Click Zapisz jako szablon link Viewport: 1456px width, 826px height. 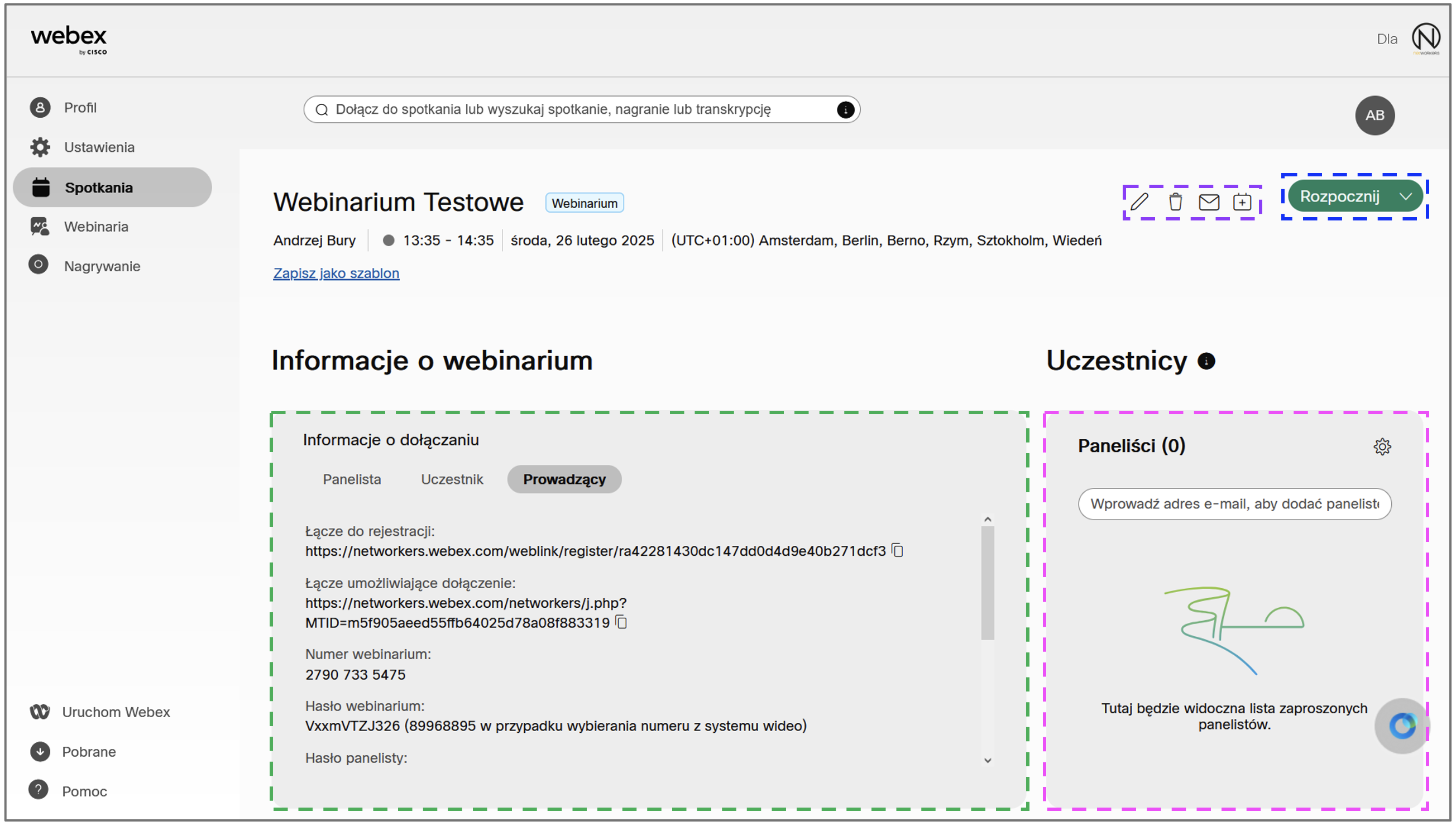[336, 273]
